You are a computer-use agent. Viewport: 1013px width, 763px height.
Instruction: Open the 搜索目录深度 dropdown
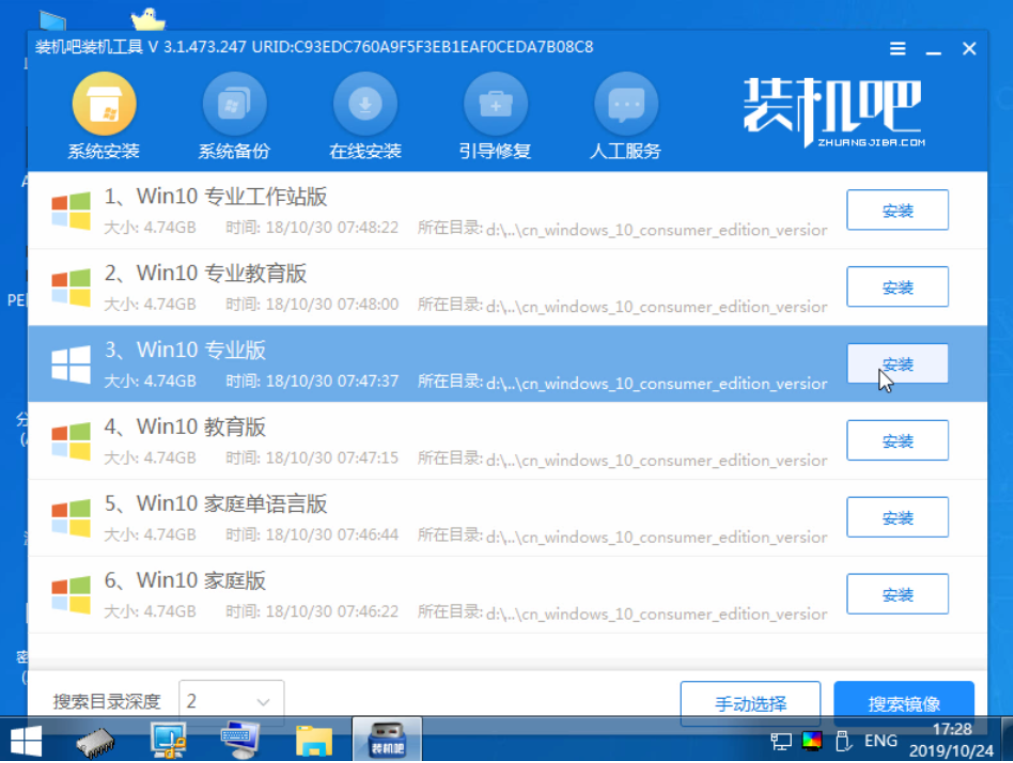pos(231,702)
